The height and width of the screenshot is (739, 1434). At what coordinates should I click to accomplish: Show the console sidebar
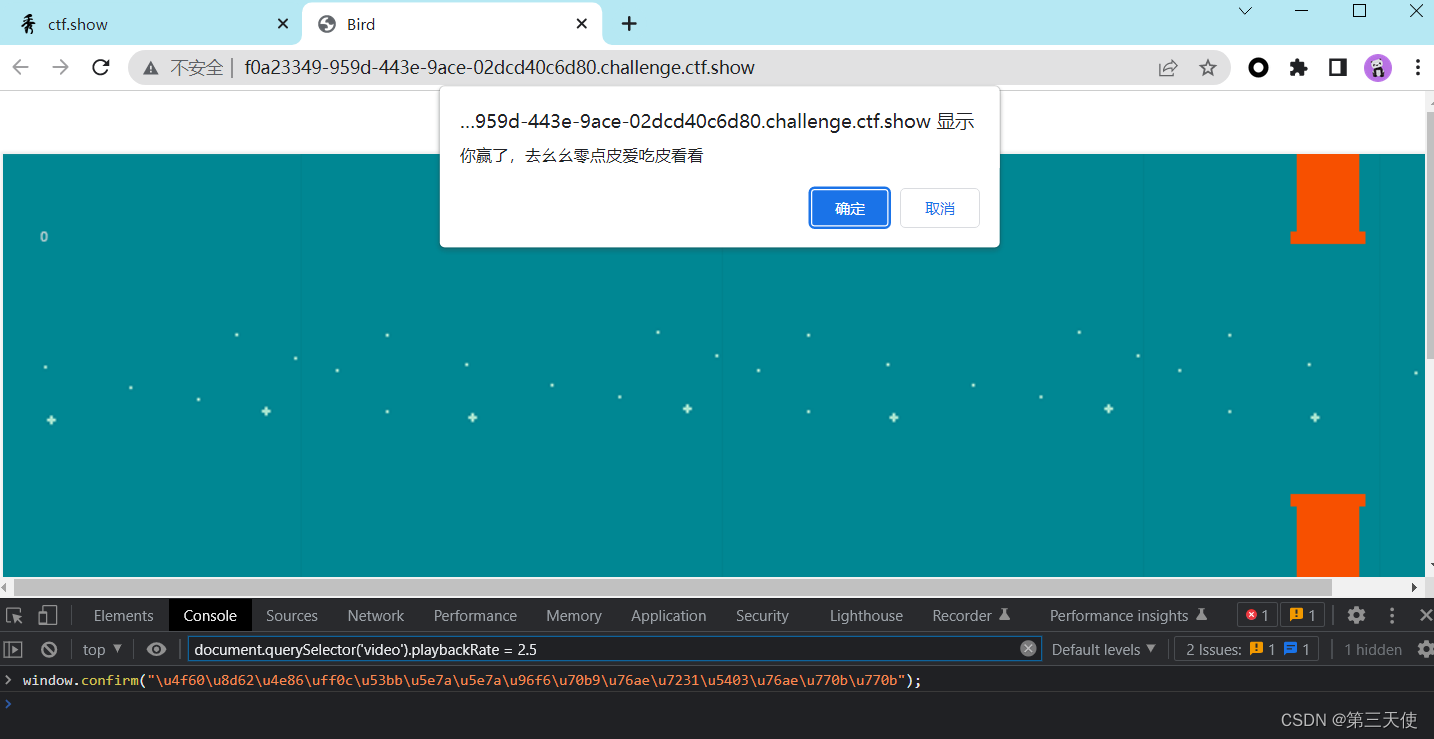[x=13, y=649]
